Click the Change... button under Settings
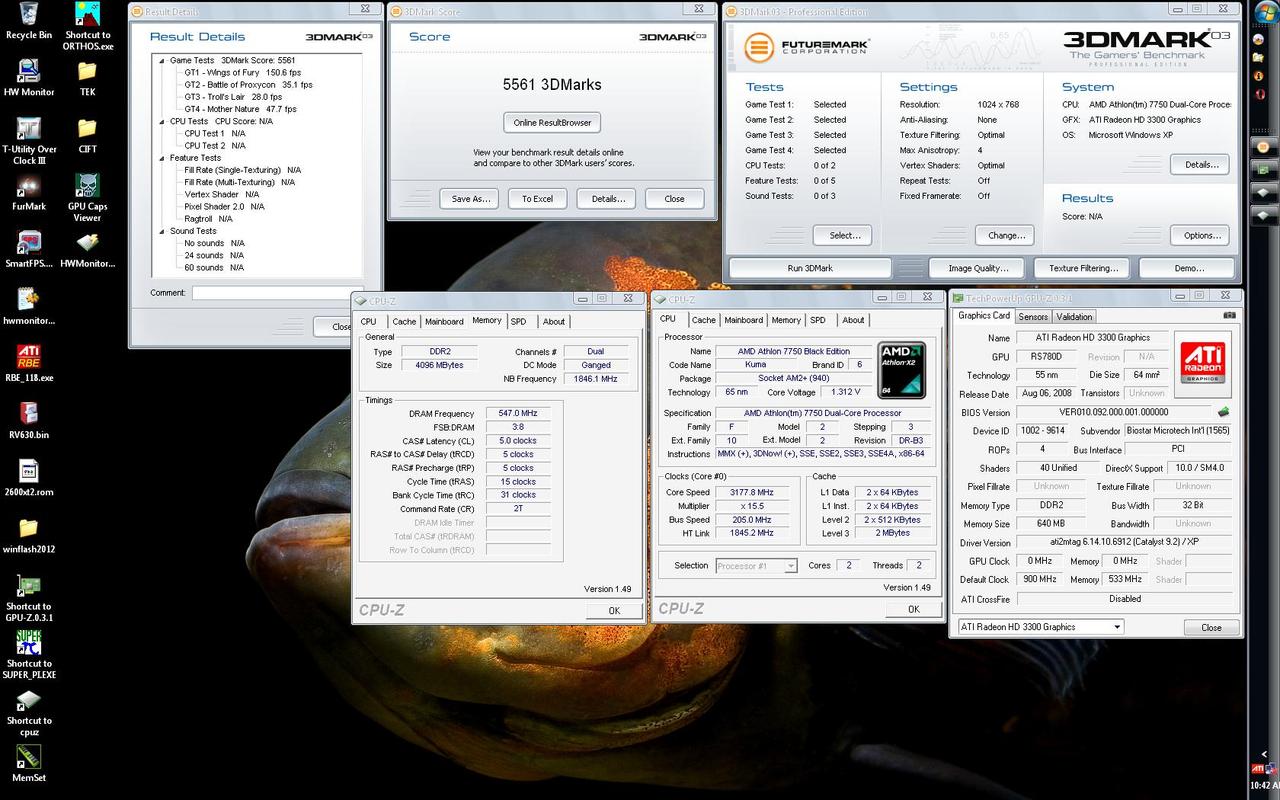 [x=1005, y=236]
